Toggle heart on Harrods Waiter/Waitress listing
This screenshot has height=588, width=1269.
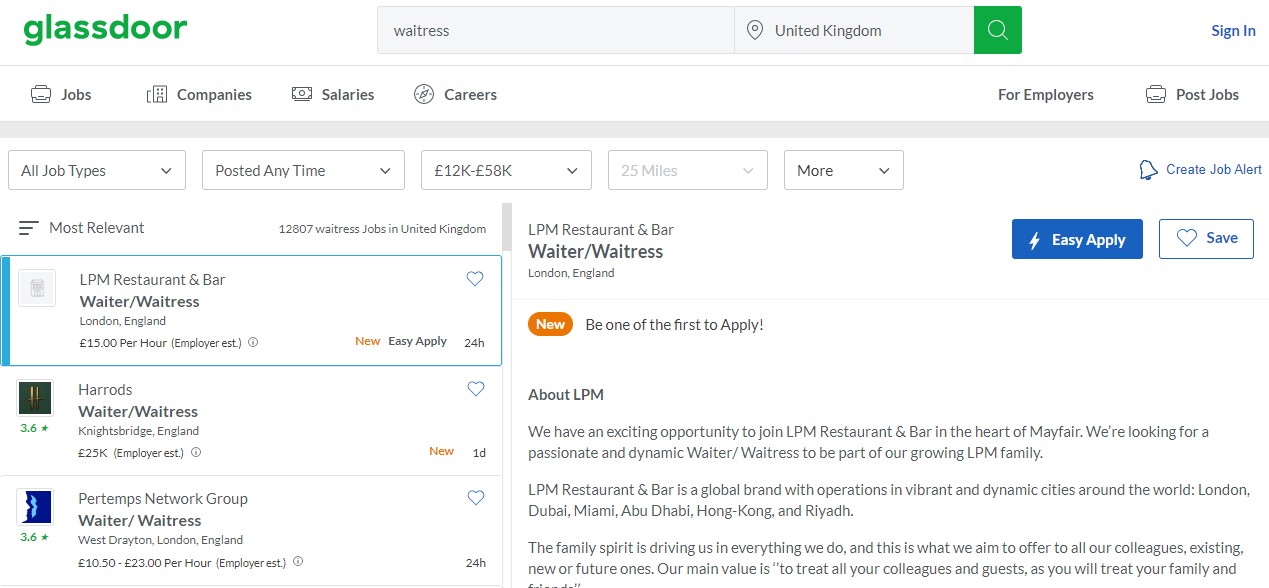click(476, 389)
